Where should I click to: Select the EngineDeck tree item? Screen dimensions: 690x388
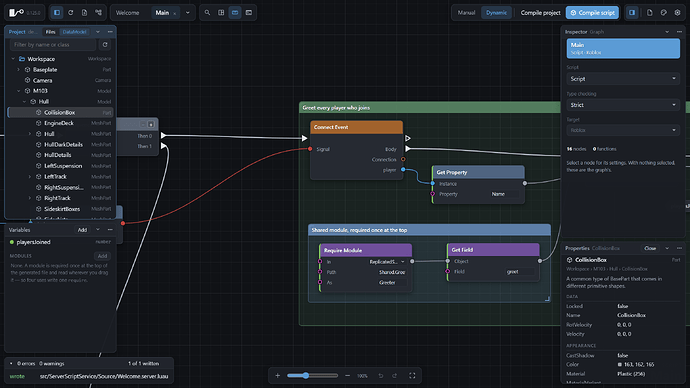pyautogui.click(x=61, y=123)
